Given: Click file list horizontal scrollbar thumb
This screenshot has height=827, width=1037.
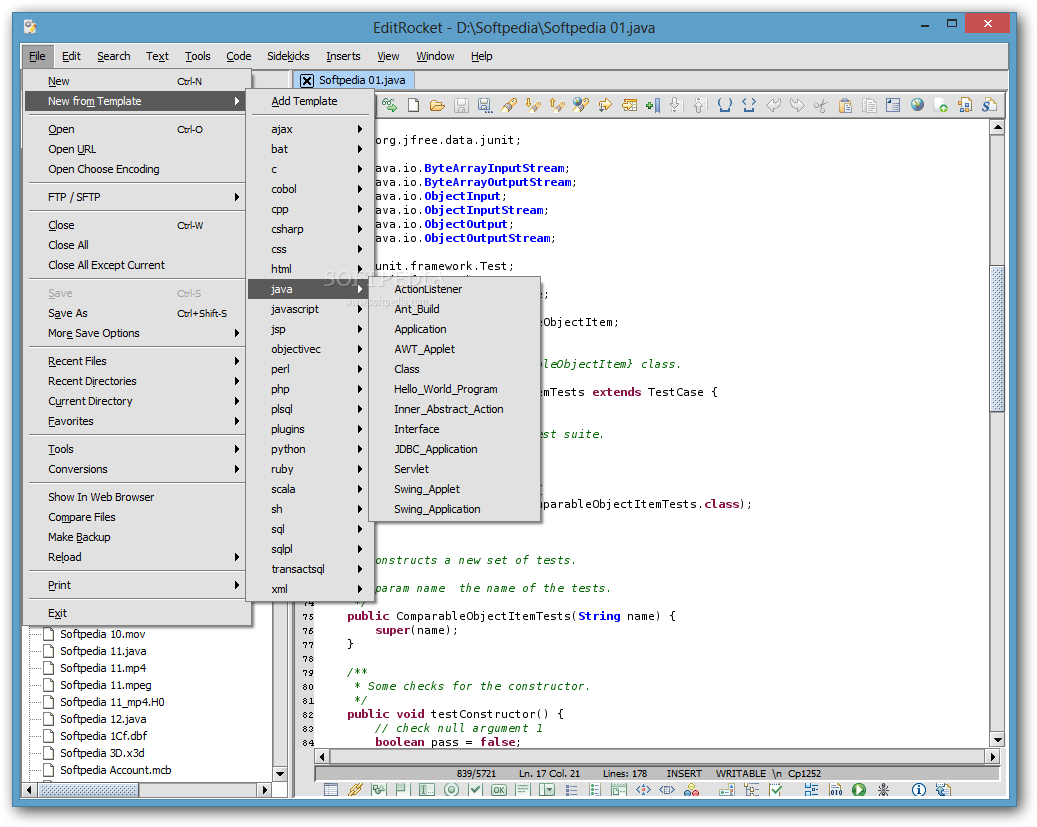Looking at the screenshot, I should click(89, 789).
